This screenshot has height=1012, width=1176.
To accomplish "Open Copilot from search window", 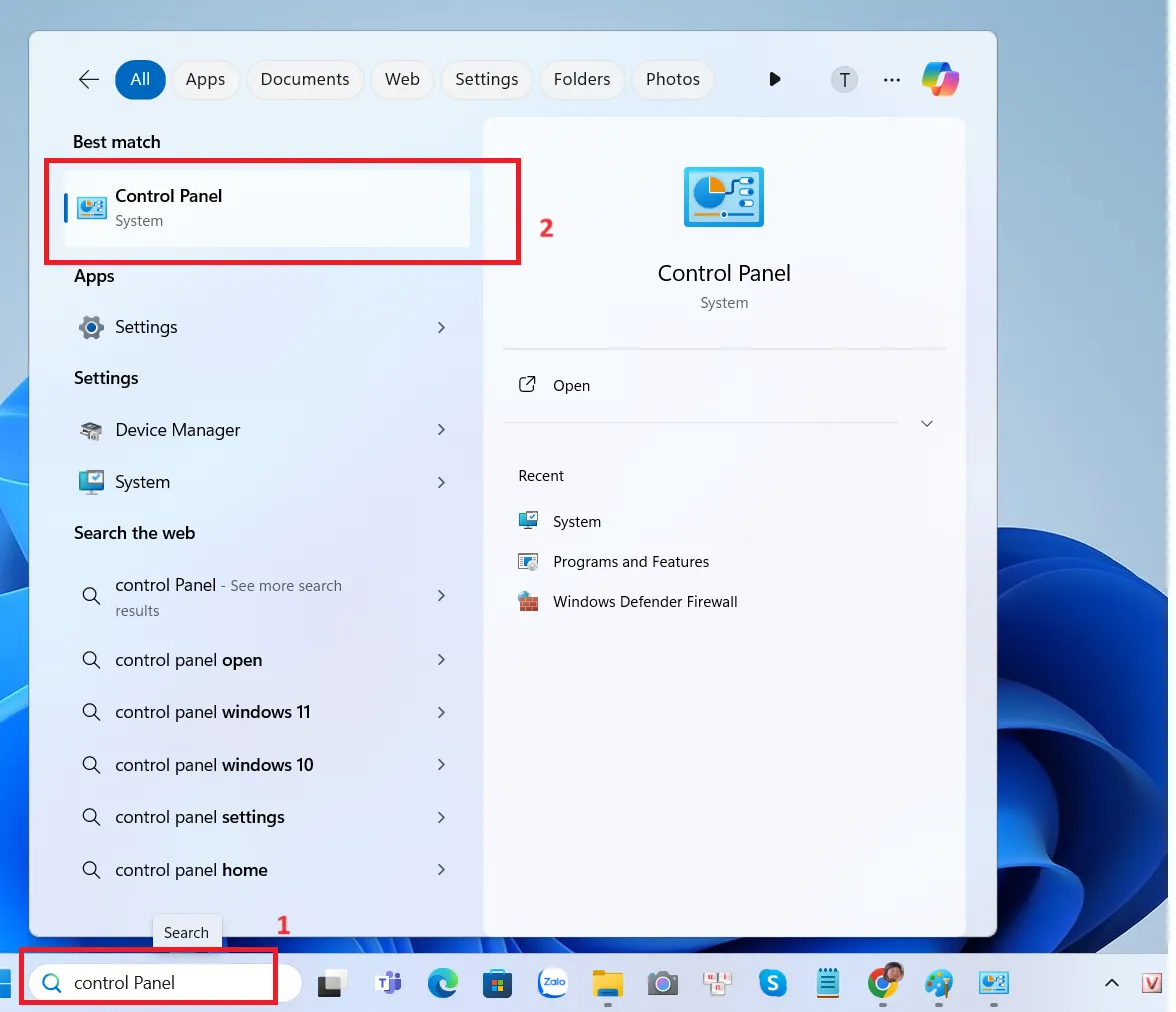I will tap(940, 79).
